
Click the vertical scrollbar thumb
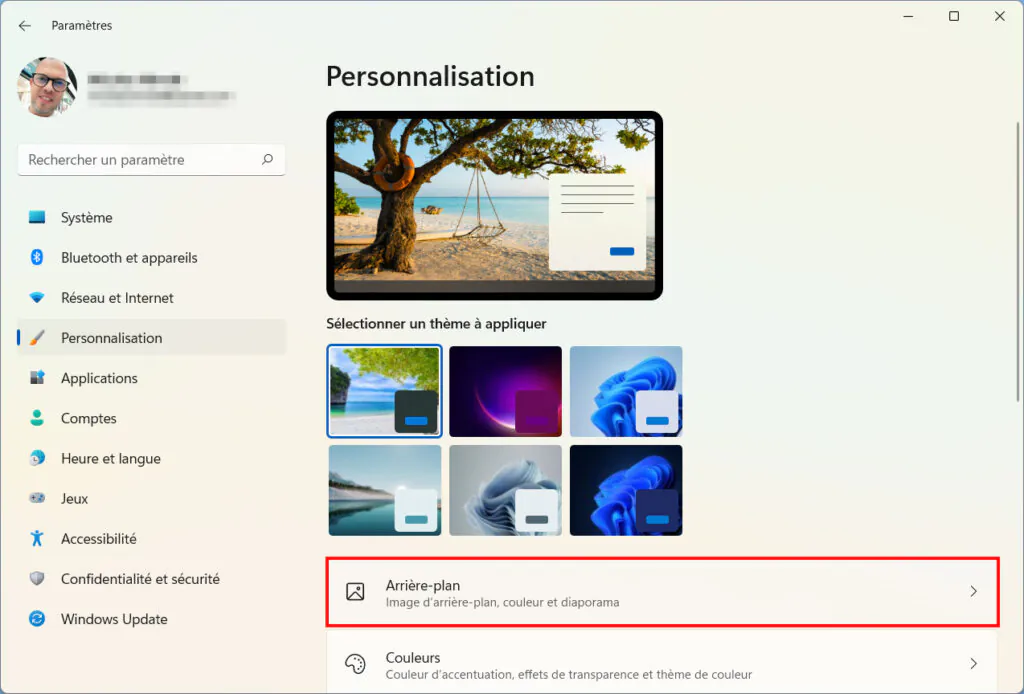(x=1019, y=261)
